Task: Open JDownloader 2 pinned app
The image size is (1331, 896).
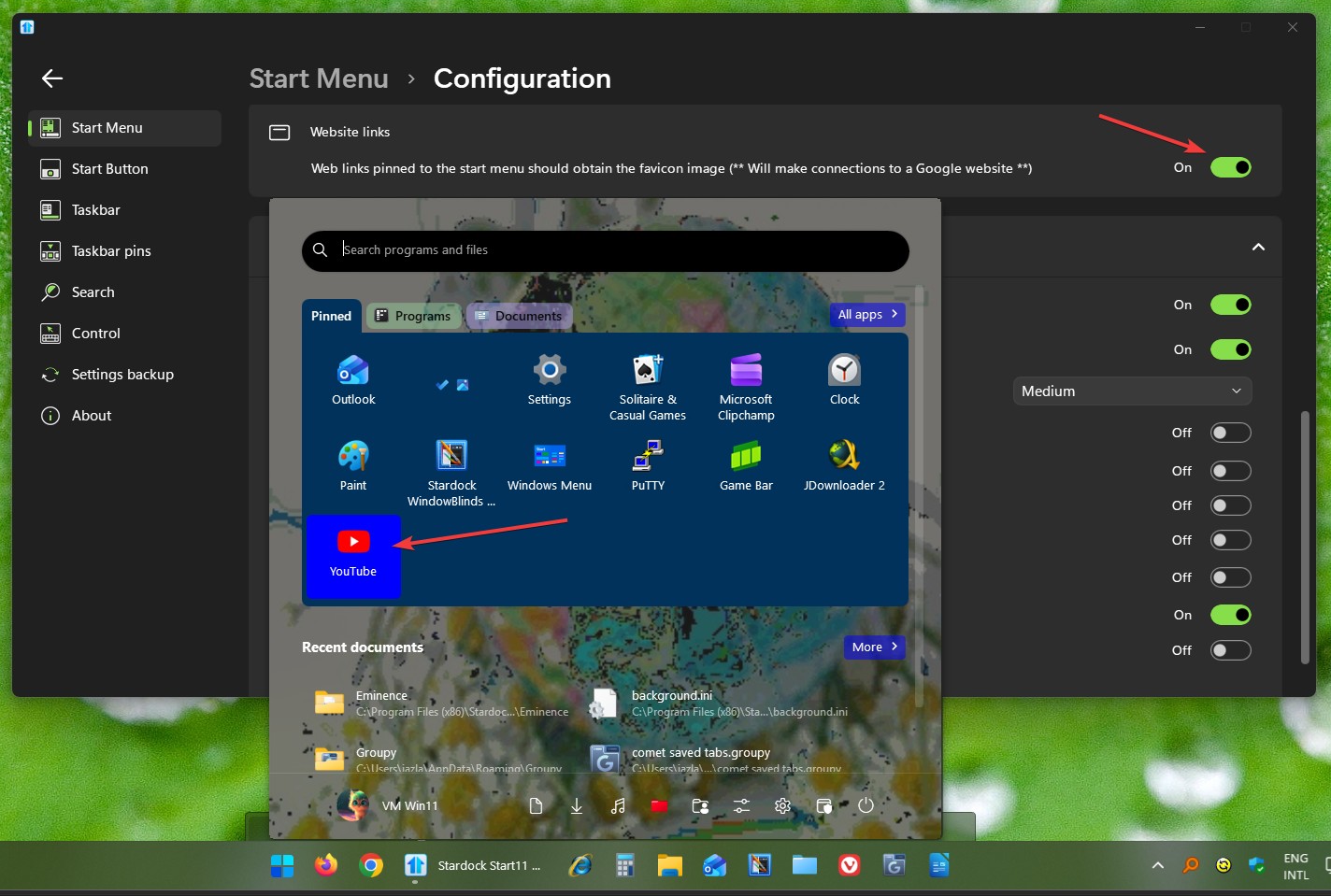Action: [844, 464]
